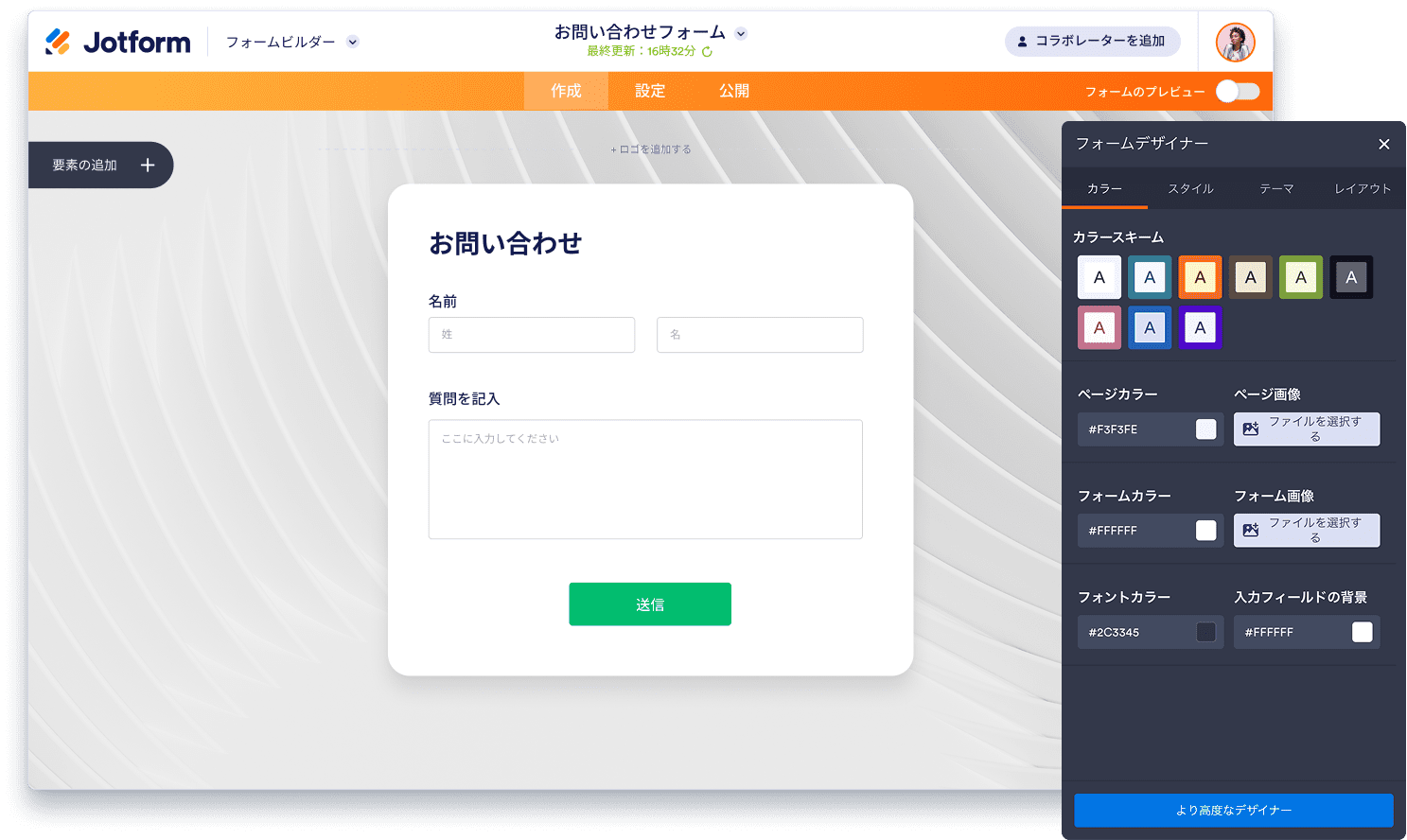Click the ページカラー color toggle swatch
Viewport: 1407px width, 840px height.
(1205, 429)
